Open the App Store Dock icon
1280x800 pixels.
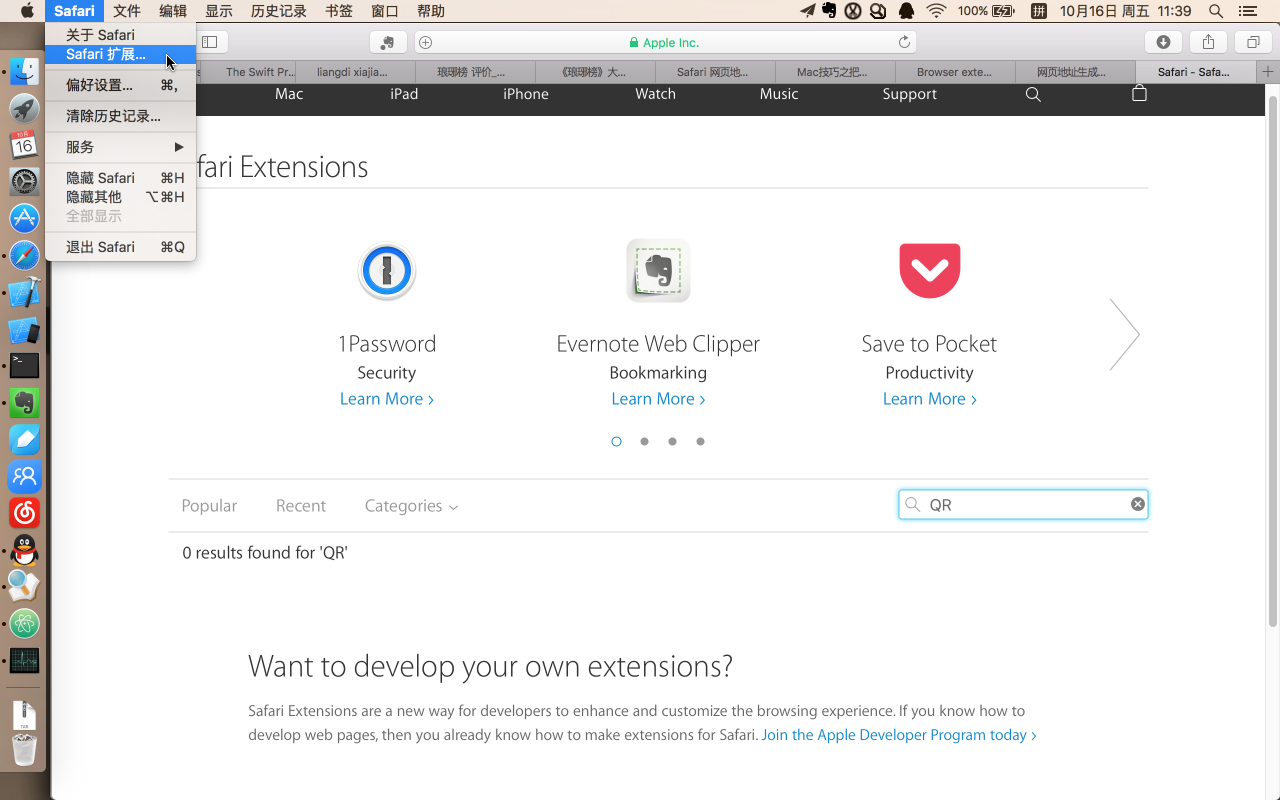pyautogui.click(x=24, y=218)
